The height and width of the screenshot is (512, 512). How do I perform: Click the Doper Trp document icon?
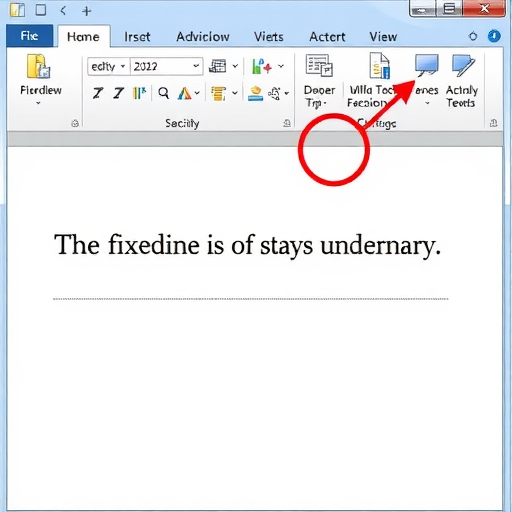tap(319, 66)
